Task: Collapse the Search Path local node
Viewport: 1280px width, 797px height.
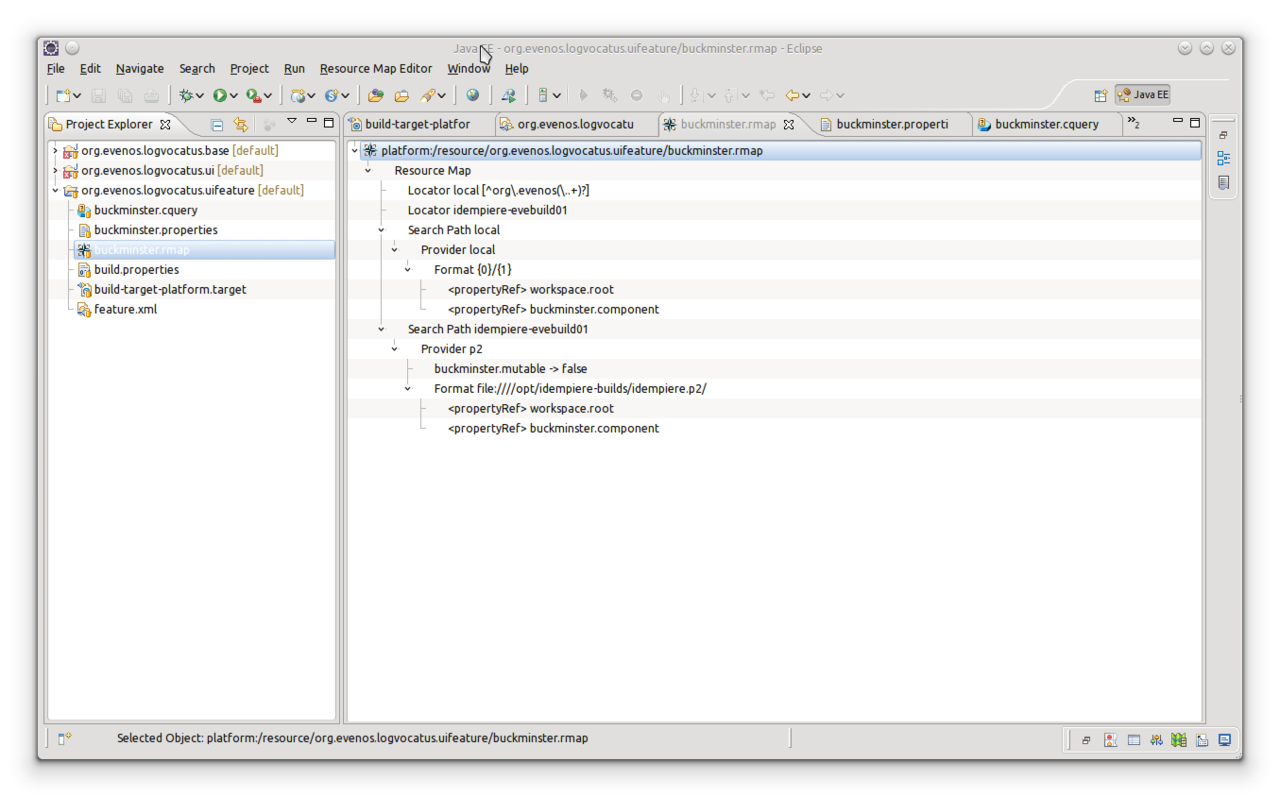Action: (381, 230)
